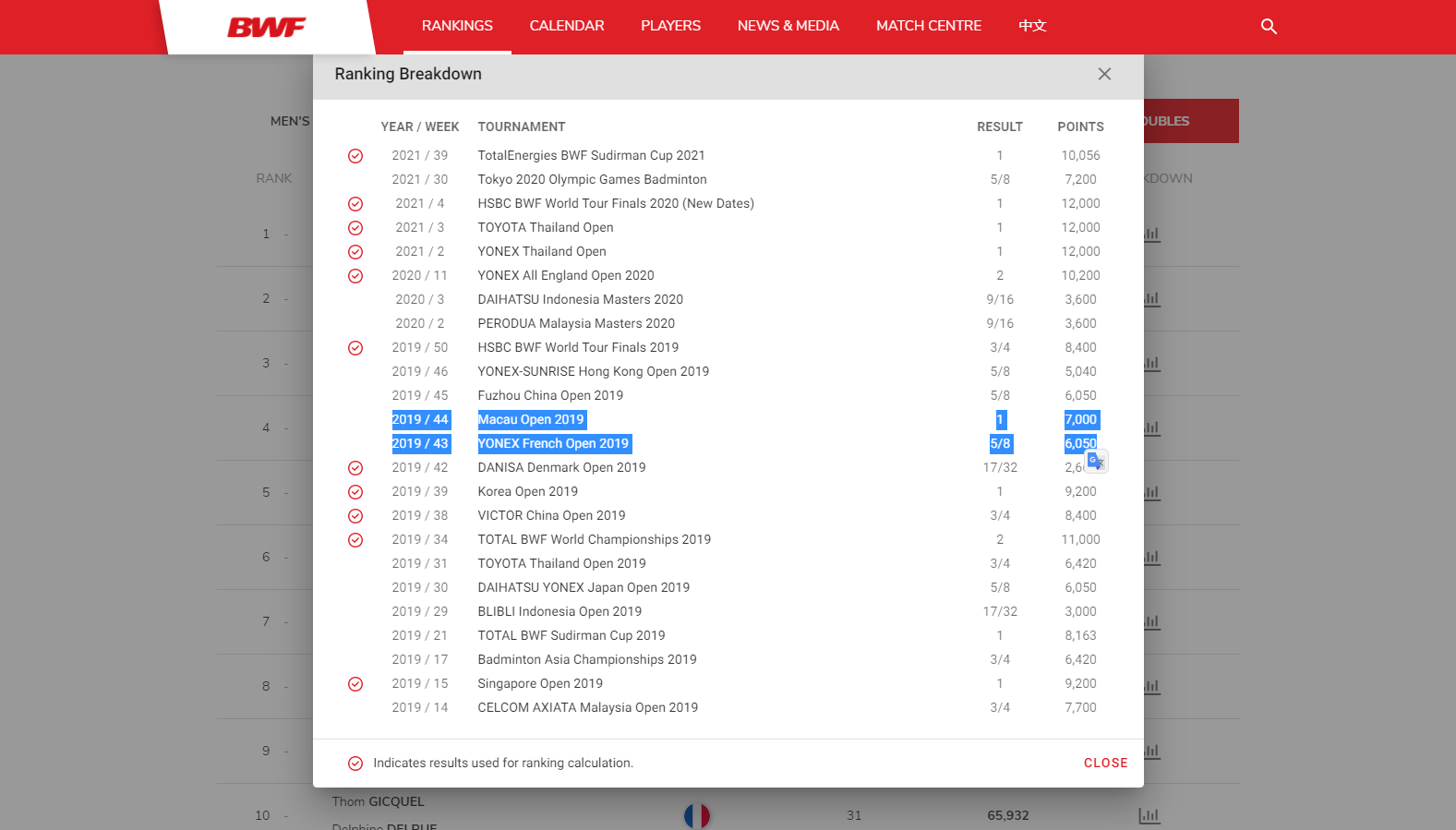Go to PLAYERS in the nav bar

671,26
